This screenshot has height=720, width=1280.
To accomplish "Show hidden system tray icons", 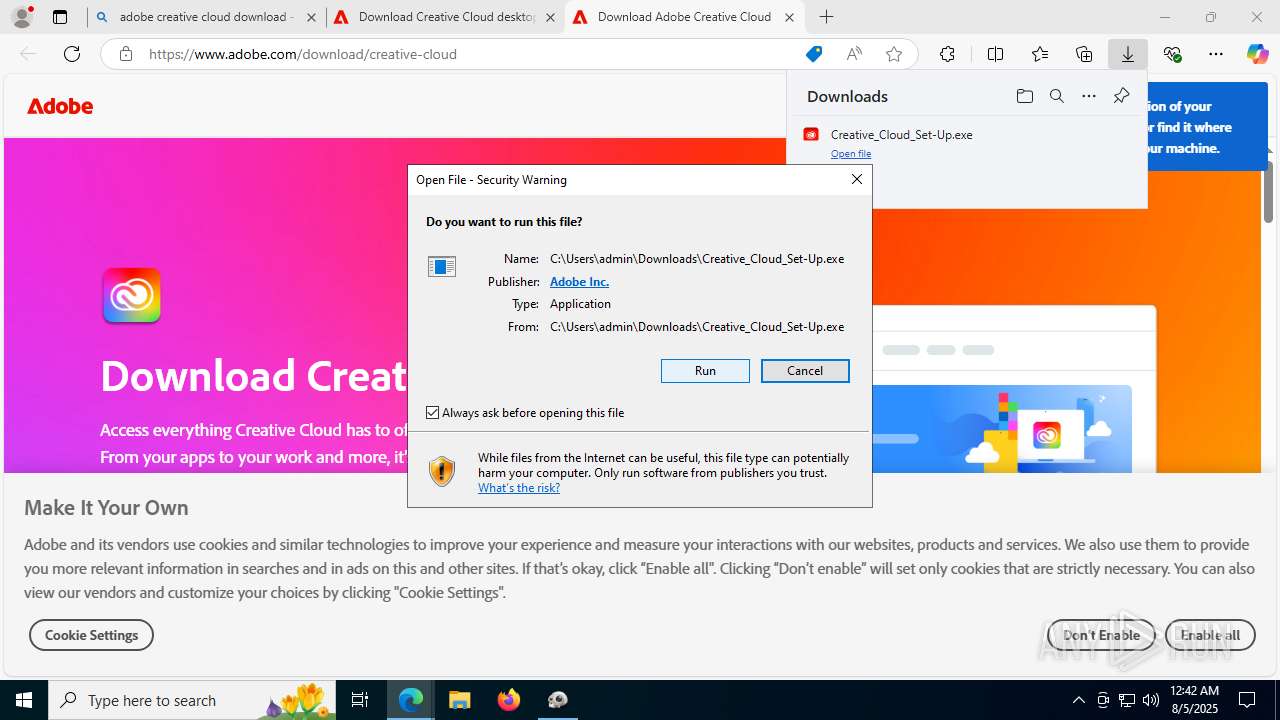I will (1078, 700).
